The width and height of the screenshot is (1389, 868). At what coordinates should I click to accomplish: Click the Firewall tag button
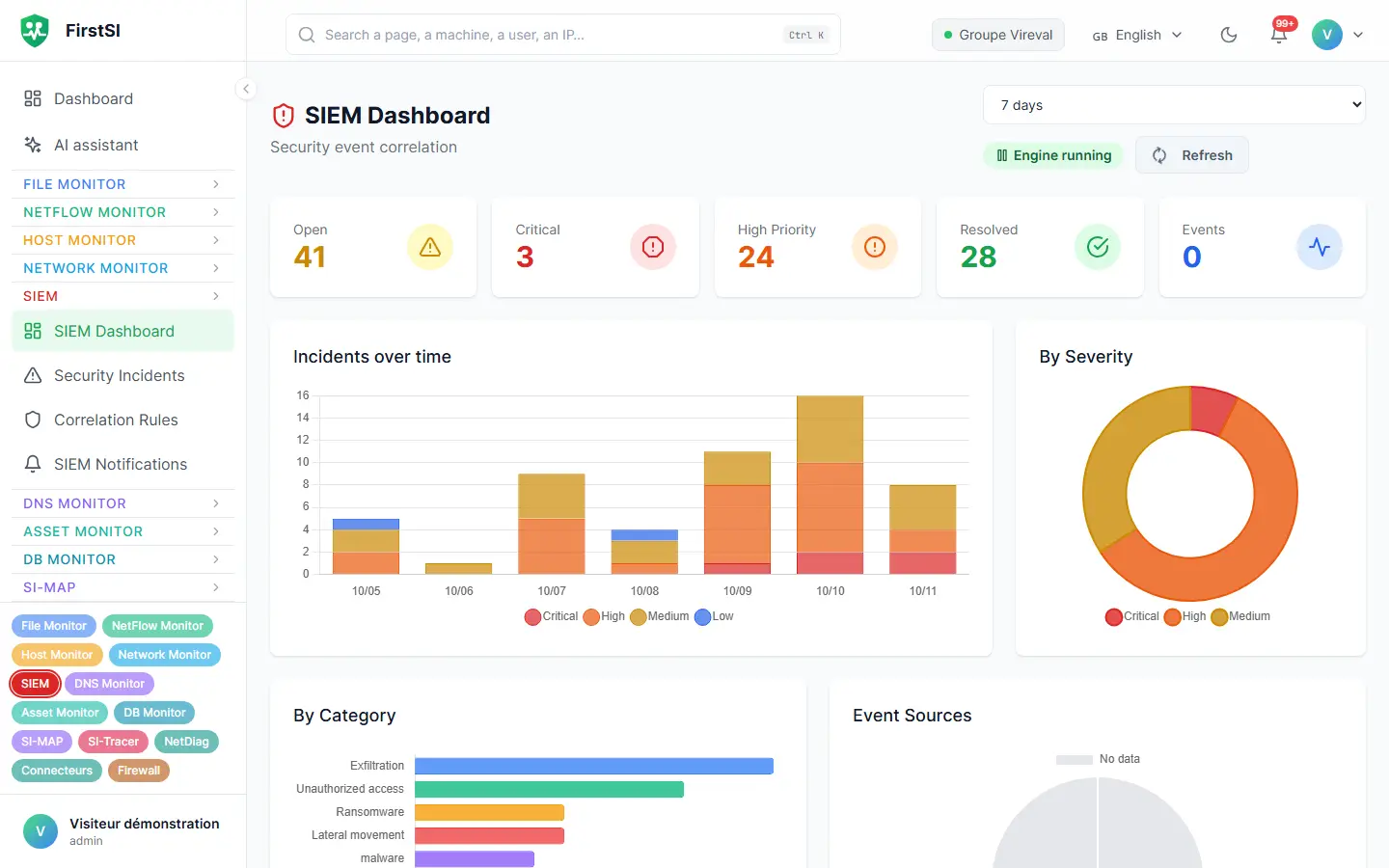139,771
